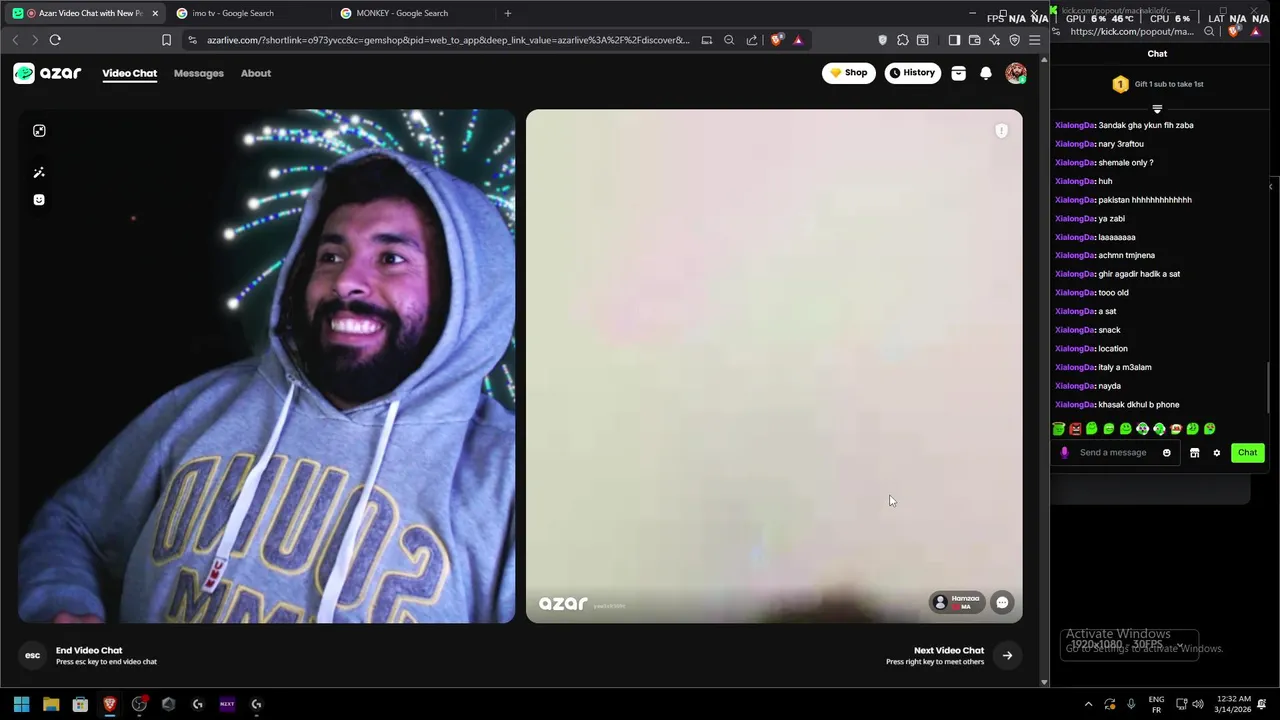Click the install-app icon in address bar

(707, 40)
